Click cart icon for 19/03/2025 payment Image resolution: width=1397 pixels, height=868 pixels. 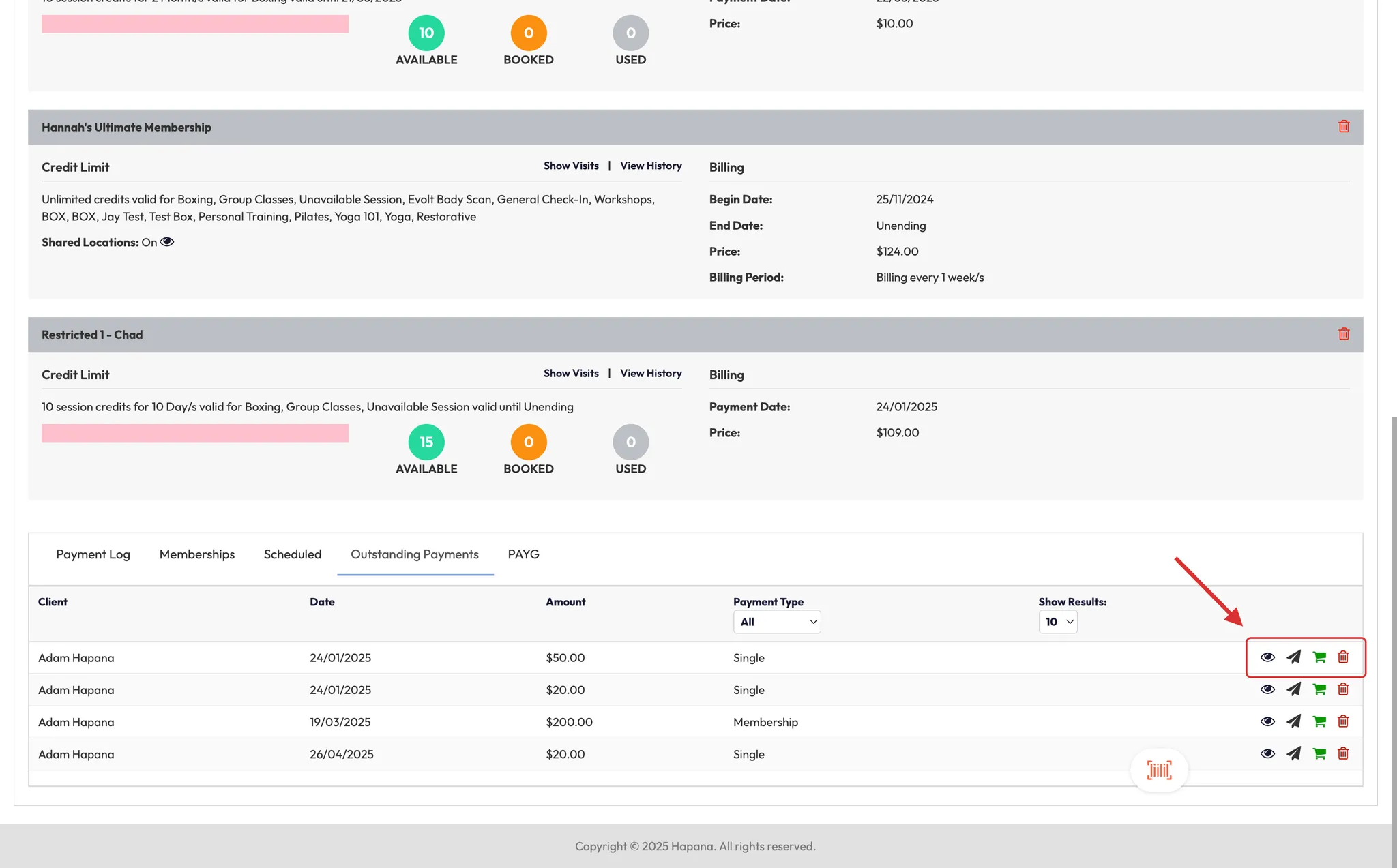(x=1319, y=721)
